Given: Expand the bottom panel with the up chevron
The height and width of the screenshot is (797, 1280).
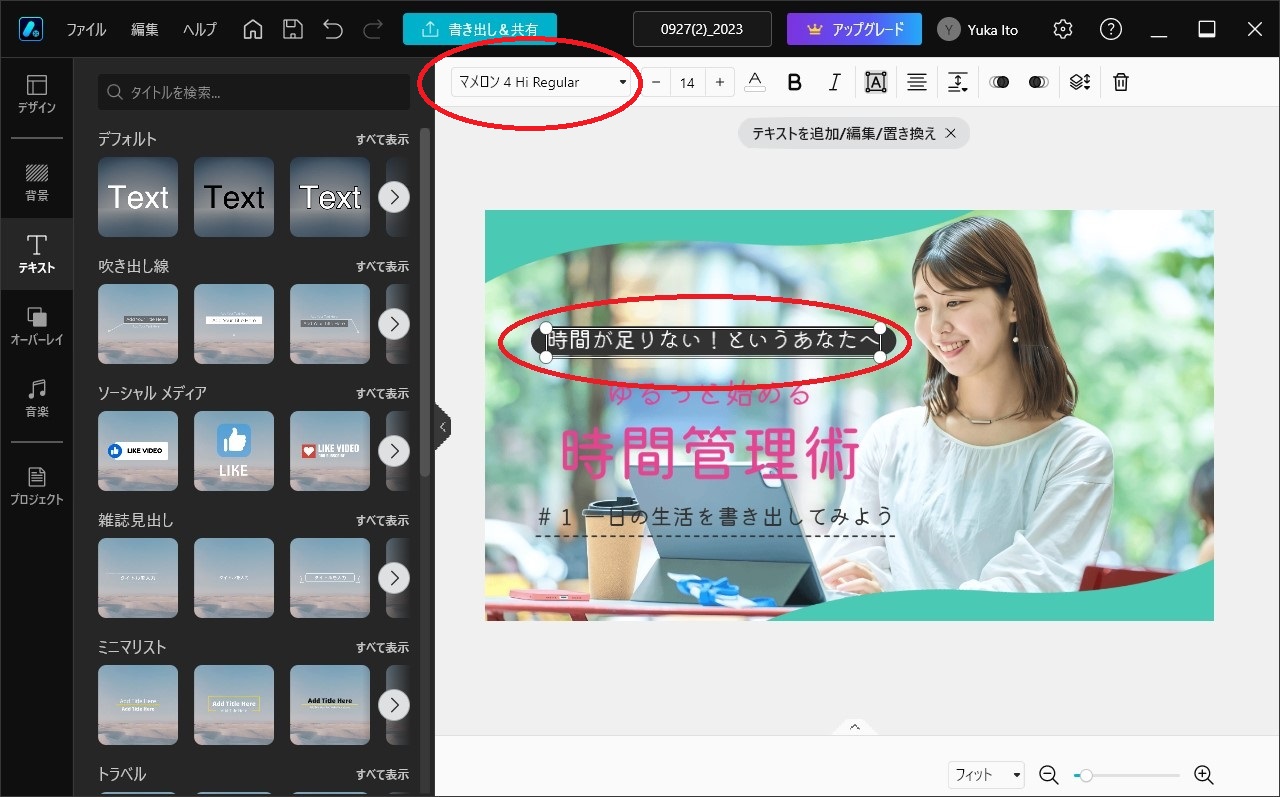Looking at the screenshot, I should (855, 727).
